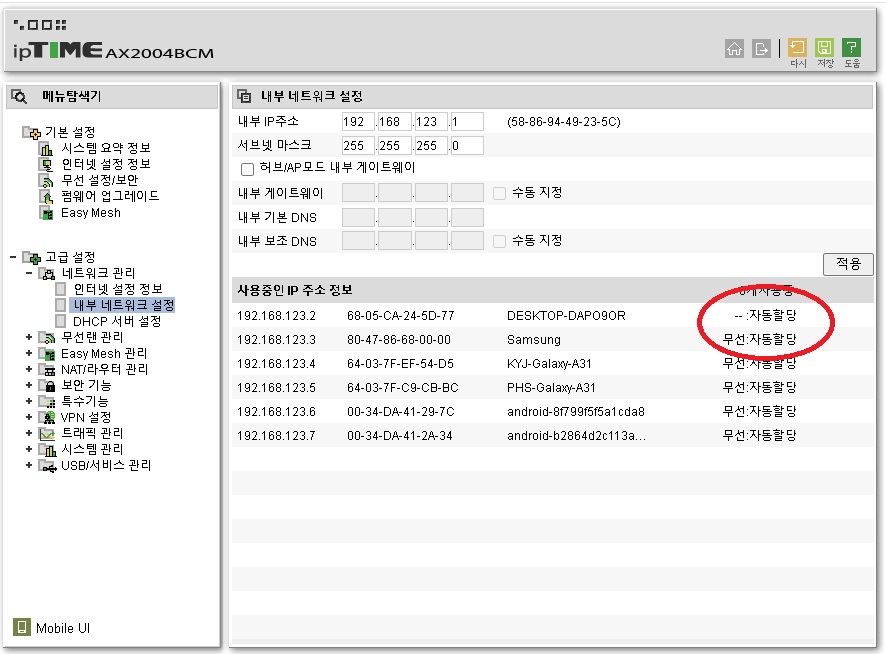The image size is (886, 654).
Task: Click the 기본 설정 folder icon
Action: 32,132
